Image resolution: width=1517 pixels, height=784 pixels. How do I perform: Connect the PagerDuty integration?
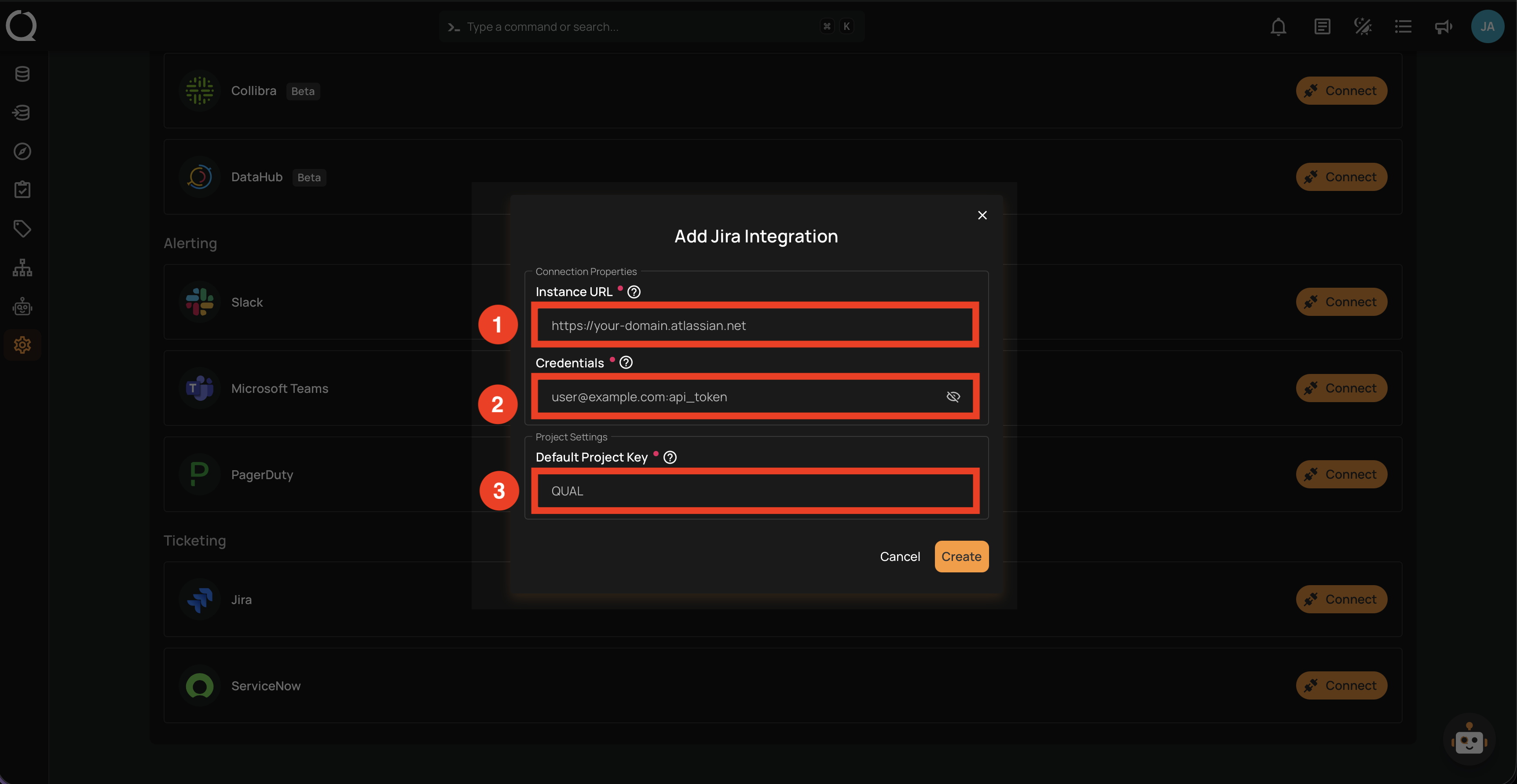1341,474
